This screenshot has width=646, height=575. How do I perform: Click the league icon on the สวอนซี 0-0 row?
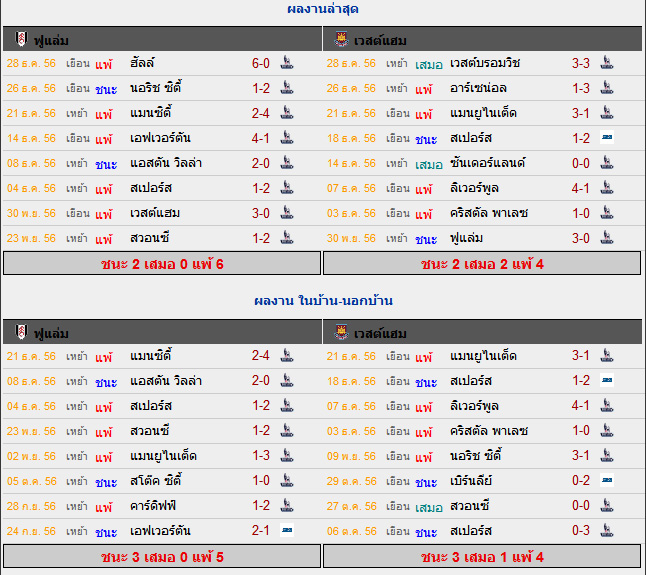607,505
